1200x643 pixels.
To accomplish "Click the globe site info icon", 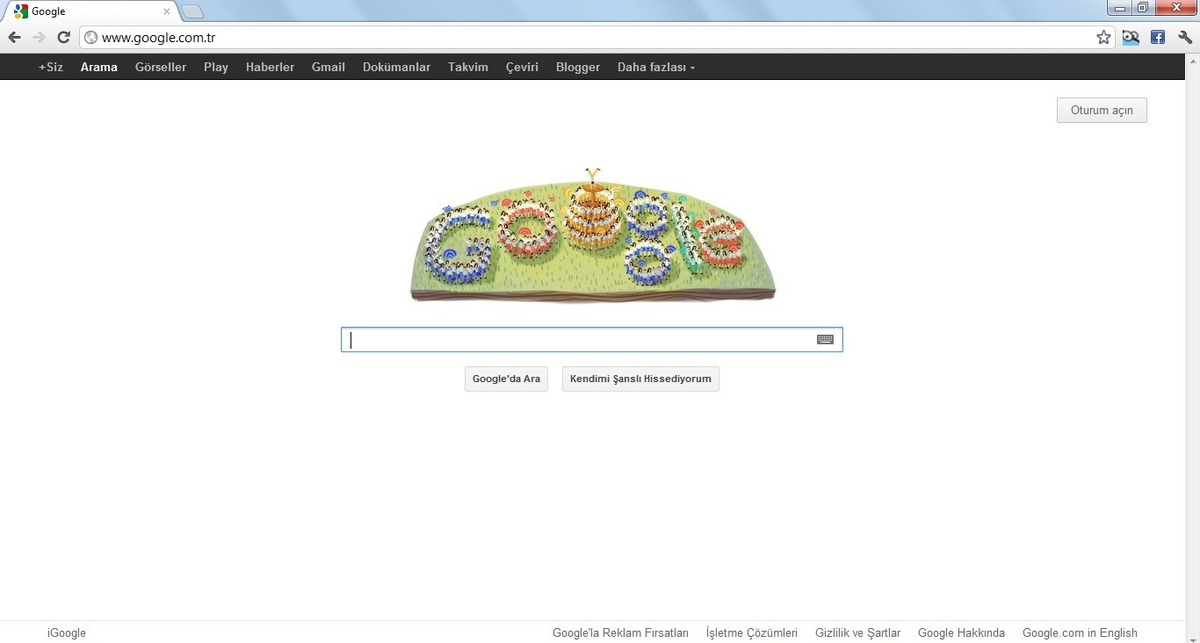I will tap(91, 38).
